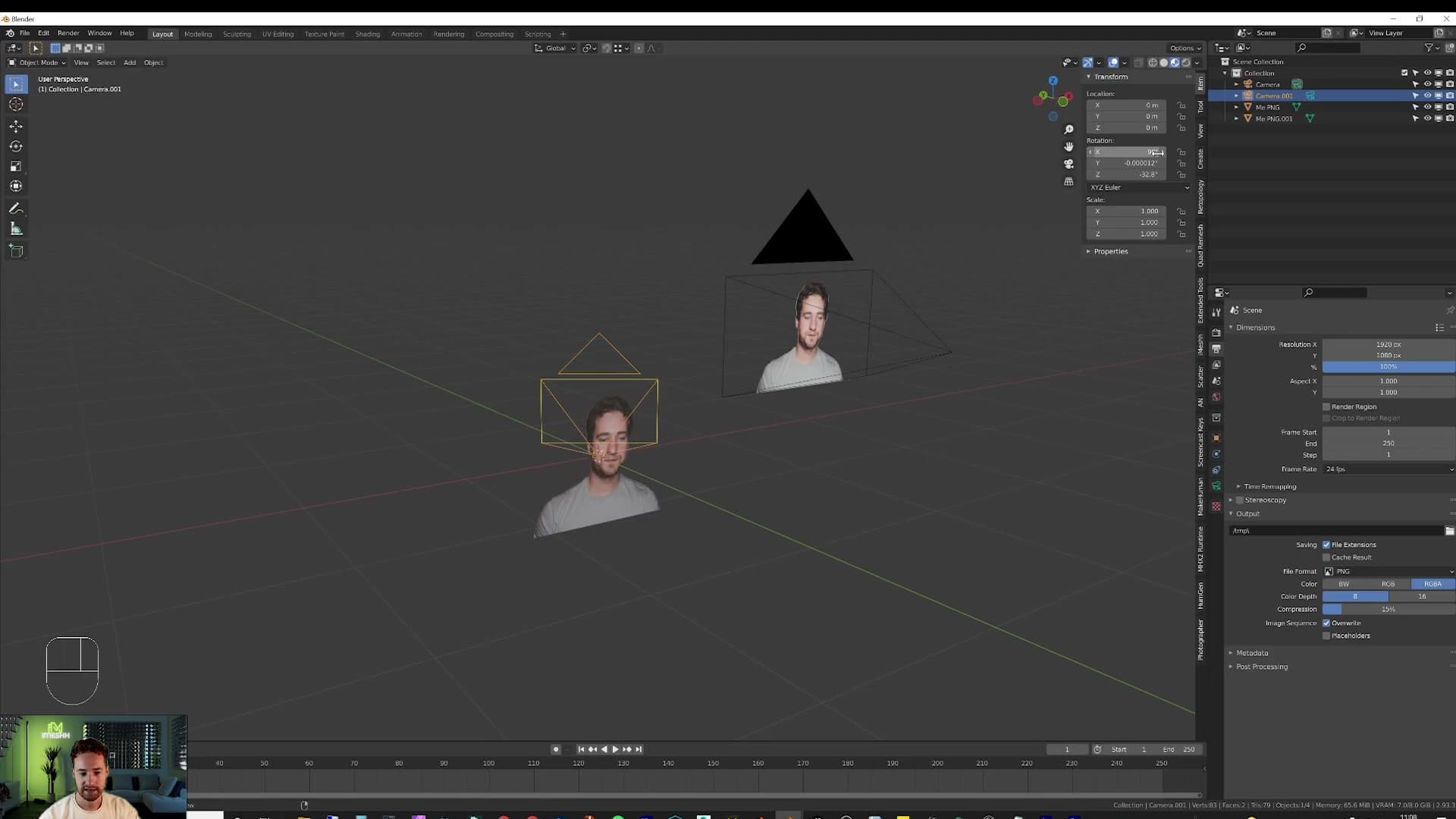
Task: Open the Texture properties checker icon
Action: pos(1216,506)
